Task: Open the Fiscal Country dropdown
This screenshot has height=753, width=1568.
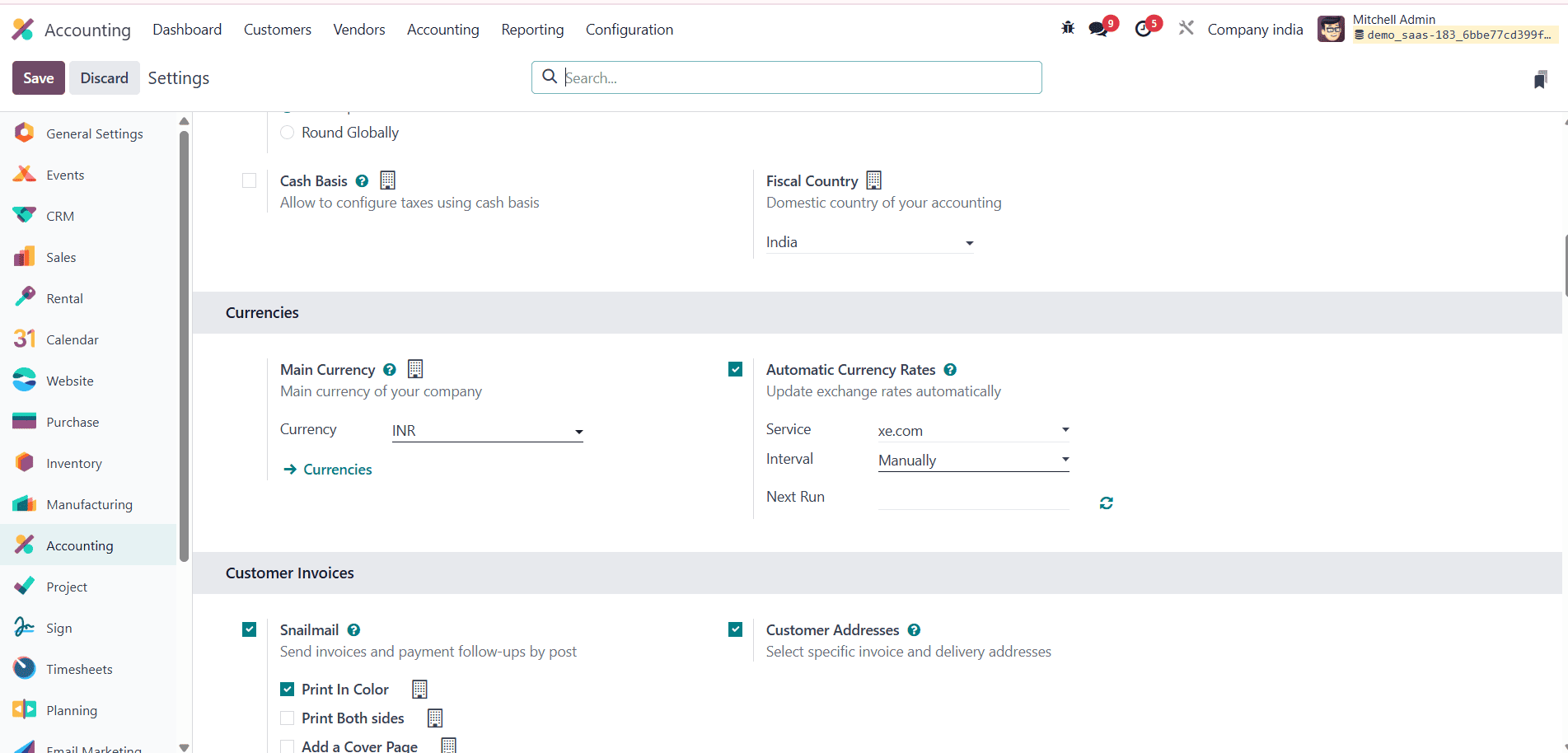Action: [x=869, y=242]
